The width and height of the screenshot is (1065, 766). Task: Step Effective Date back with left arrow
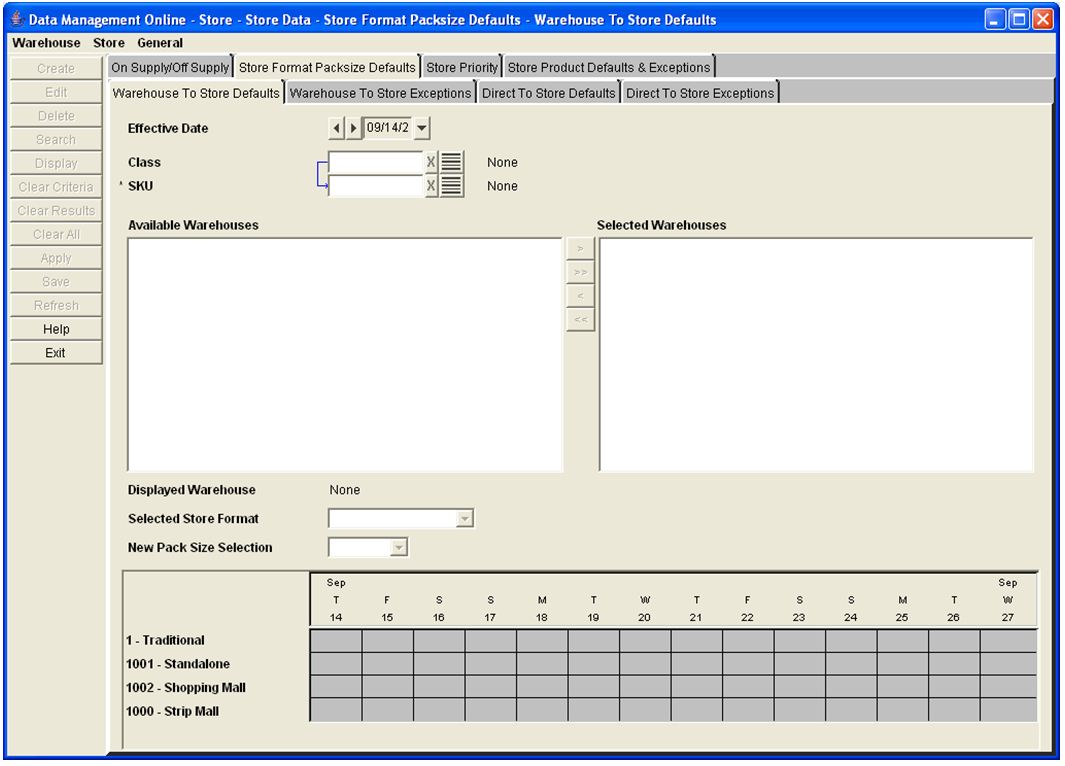pos(336,128)
